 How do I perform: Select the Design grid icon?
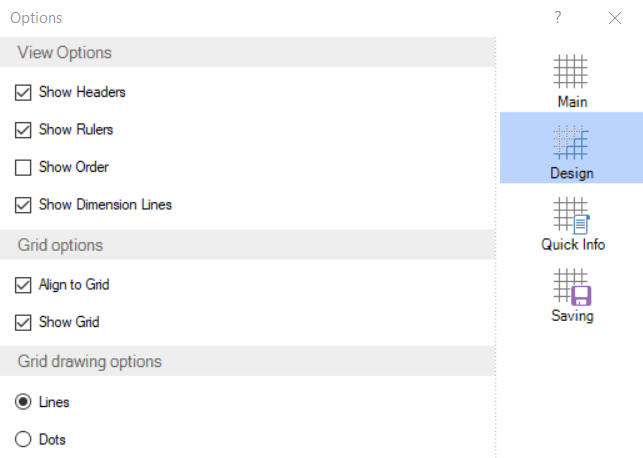coord(571,142)
